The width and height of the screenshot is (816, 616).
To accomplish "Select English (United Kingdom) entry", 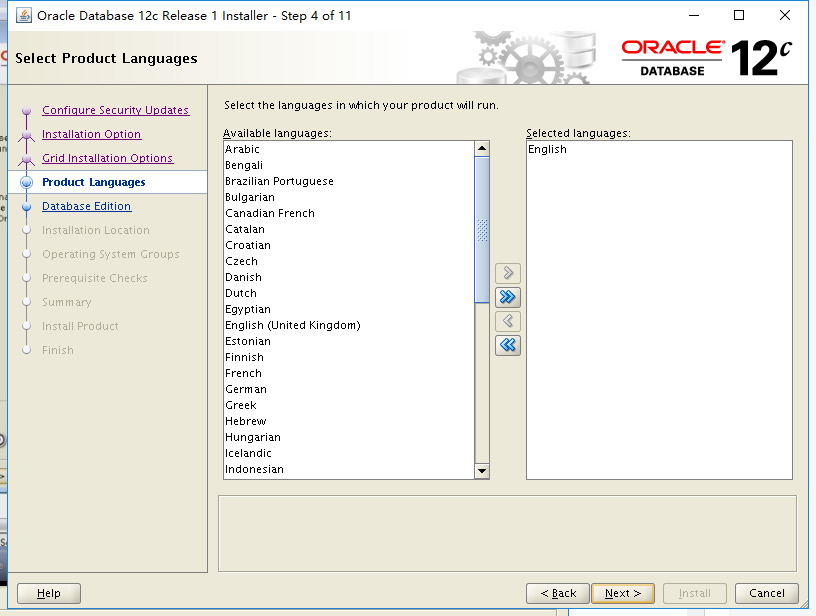I will (349, 325).
